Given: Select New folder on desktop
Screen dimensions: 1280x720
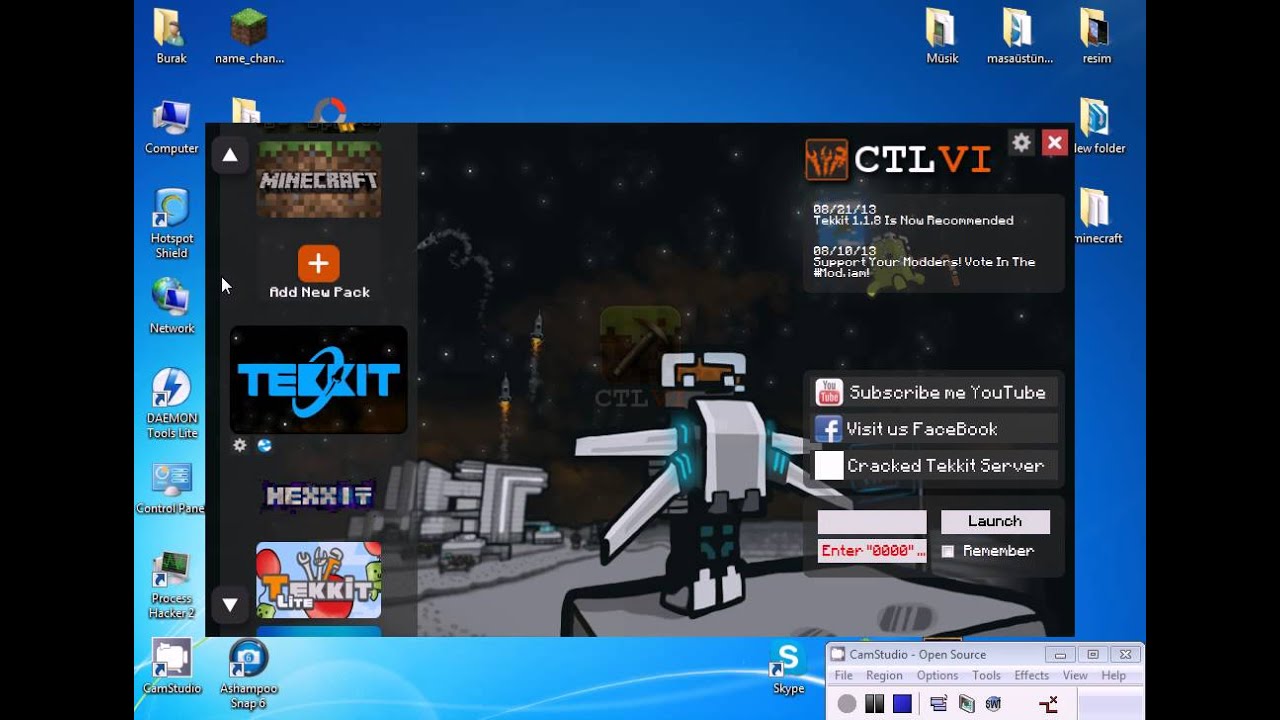Looking at the screenshot, I should click(1098, 126).
